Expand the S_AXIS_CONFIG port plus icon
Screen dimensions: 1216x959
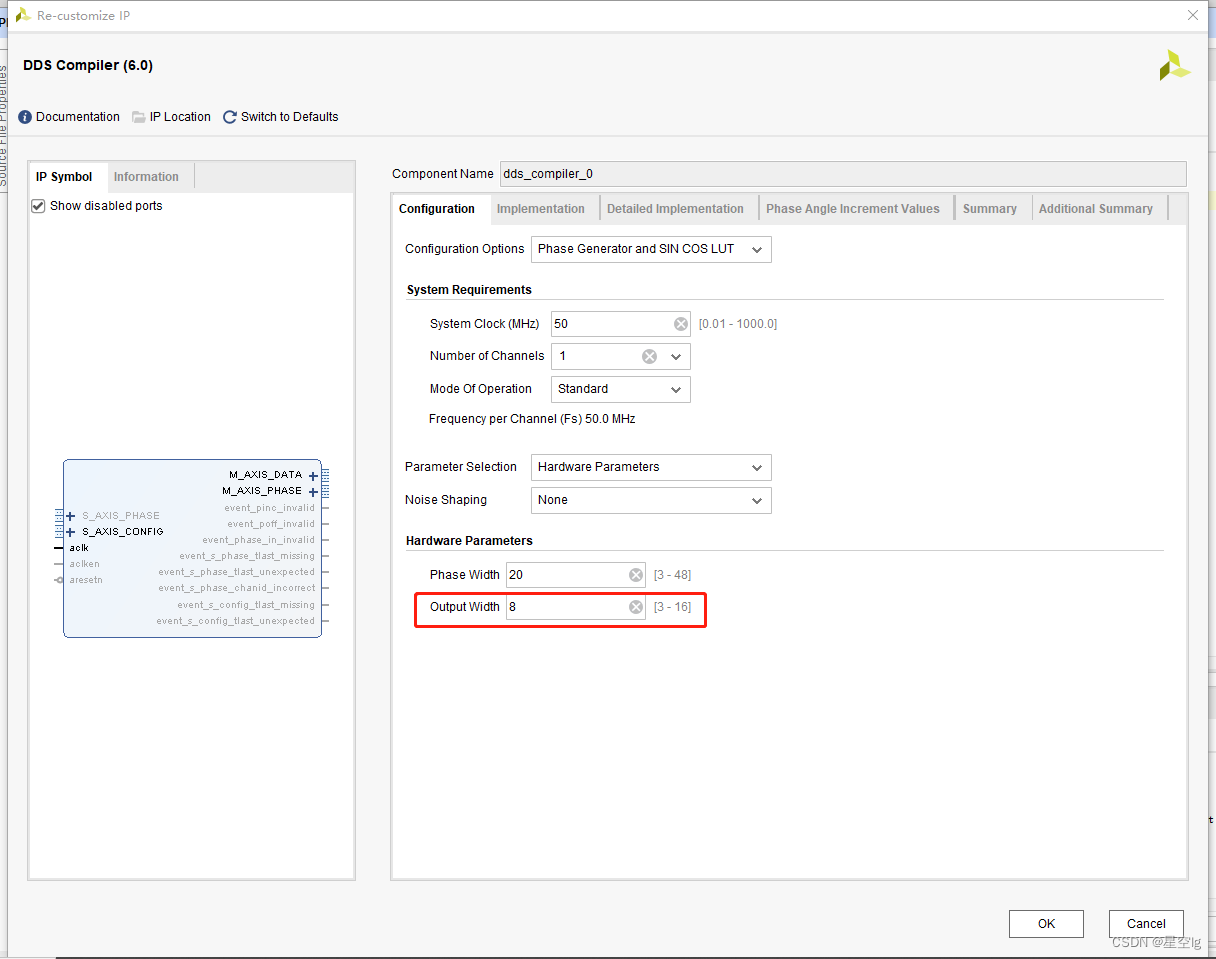[71, 532]
